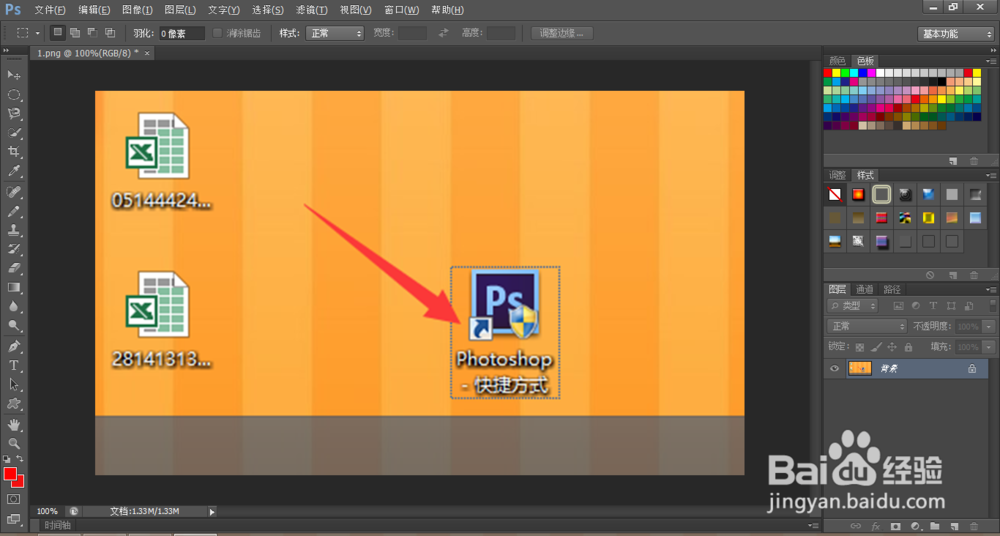Select the Eyedropper tool
Screen dimensions: 1000x536
pos(13,171)
